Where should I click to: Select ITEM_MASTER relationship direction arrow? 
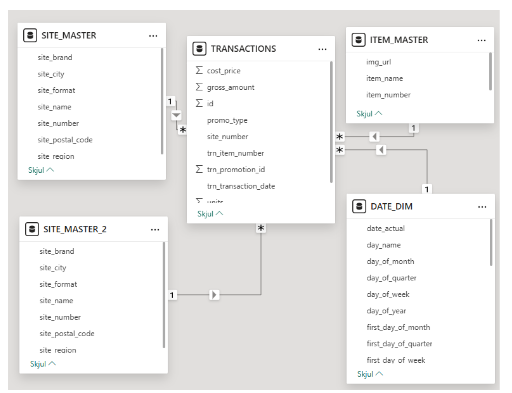point(374,136)
